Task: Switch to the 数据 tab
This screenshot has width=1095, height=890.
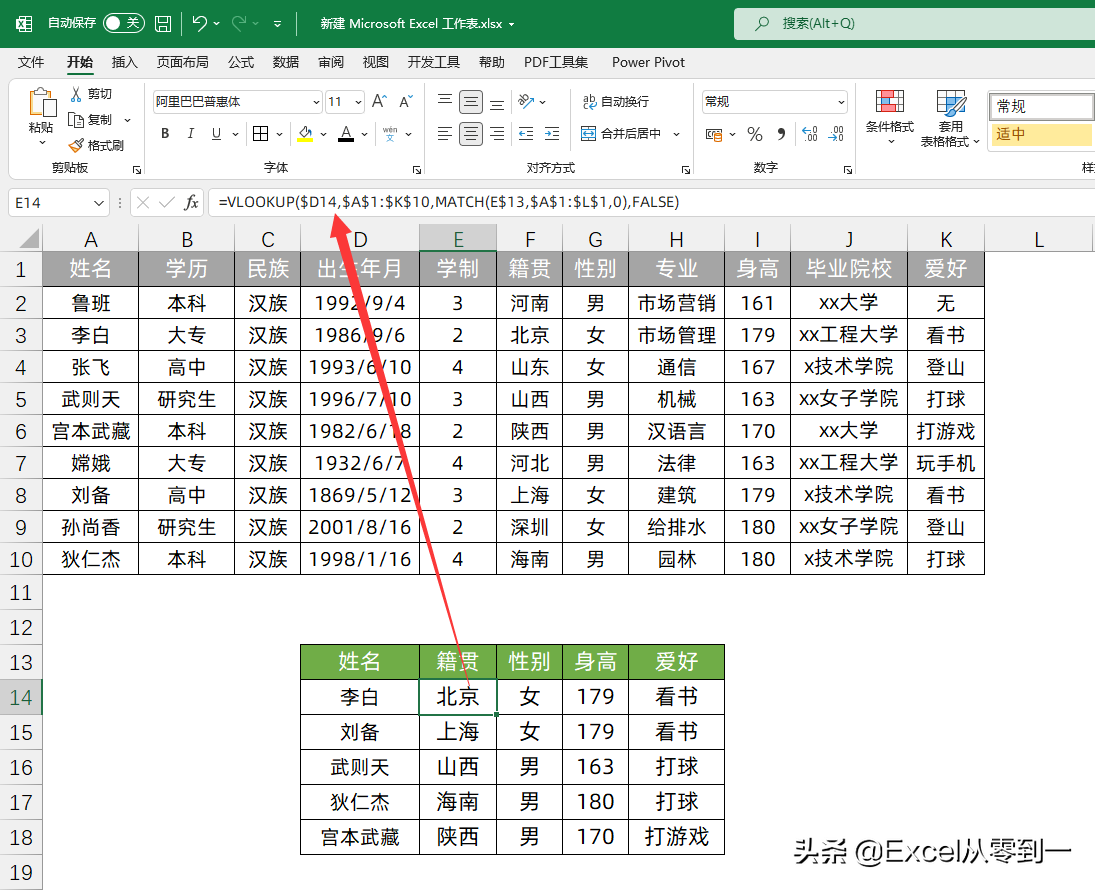Action: pos(286,62)
